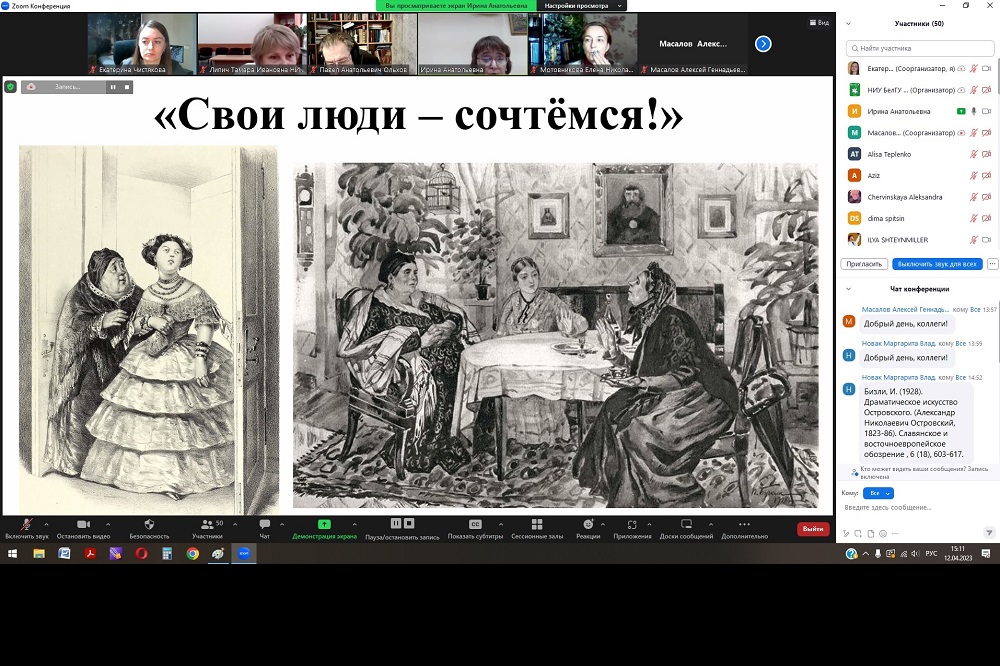The width and height of the screenshot is (1000, 666).
Task: Open Сессионные залы breakout rooms icon
Action: click(x=537, y=525)
